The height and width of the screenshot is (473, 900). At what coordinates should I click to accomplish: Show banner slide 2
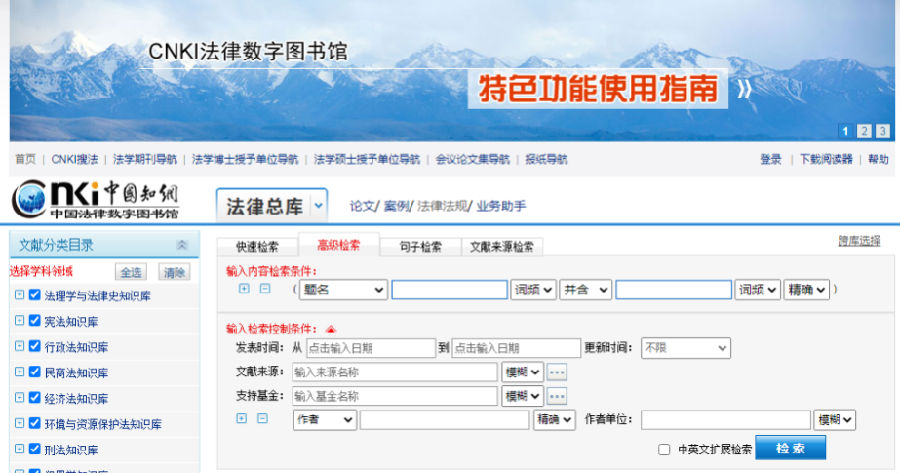[864, 131]
